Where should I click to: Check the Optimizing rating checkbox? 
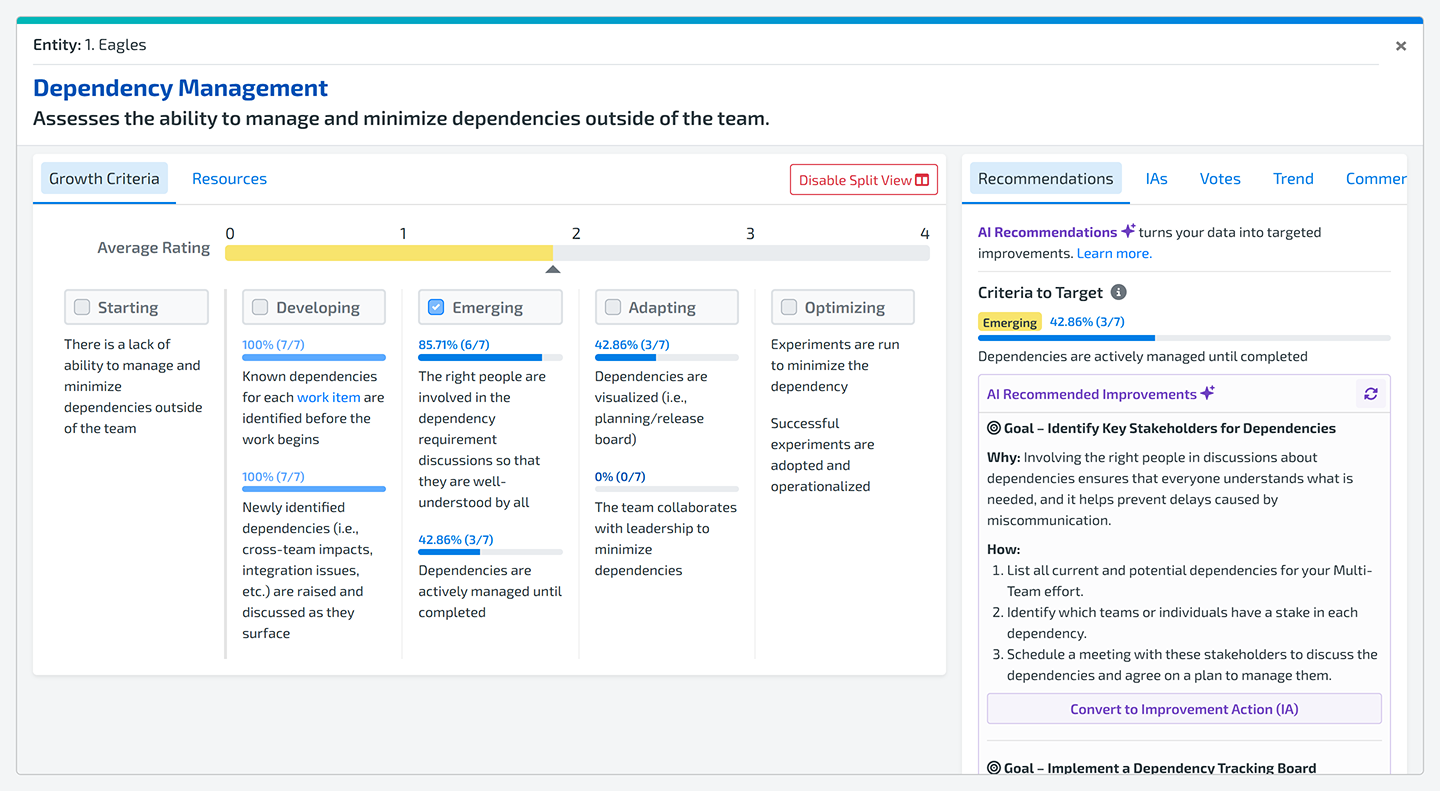pos(789,307)
